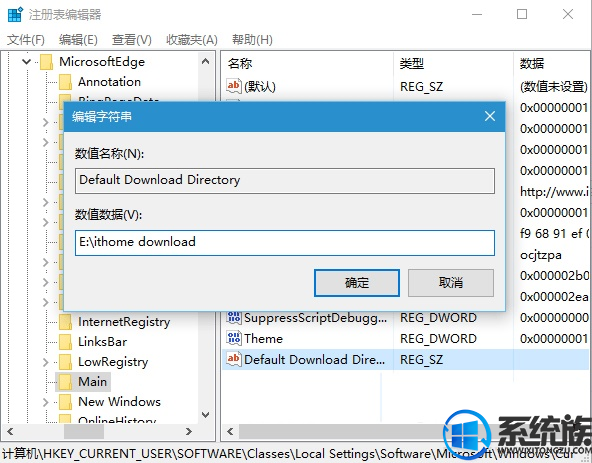Collapse the MicrosoftEdge tree node
The height and width of the screenshot is (463, 592).
coord(26,61)
